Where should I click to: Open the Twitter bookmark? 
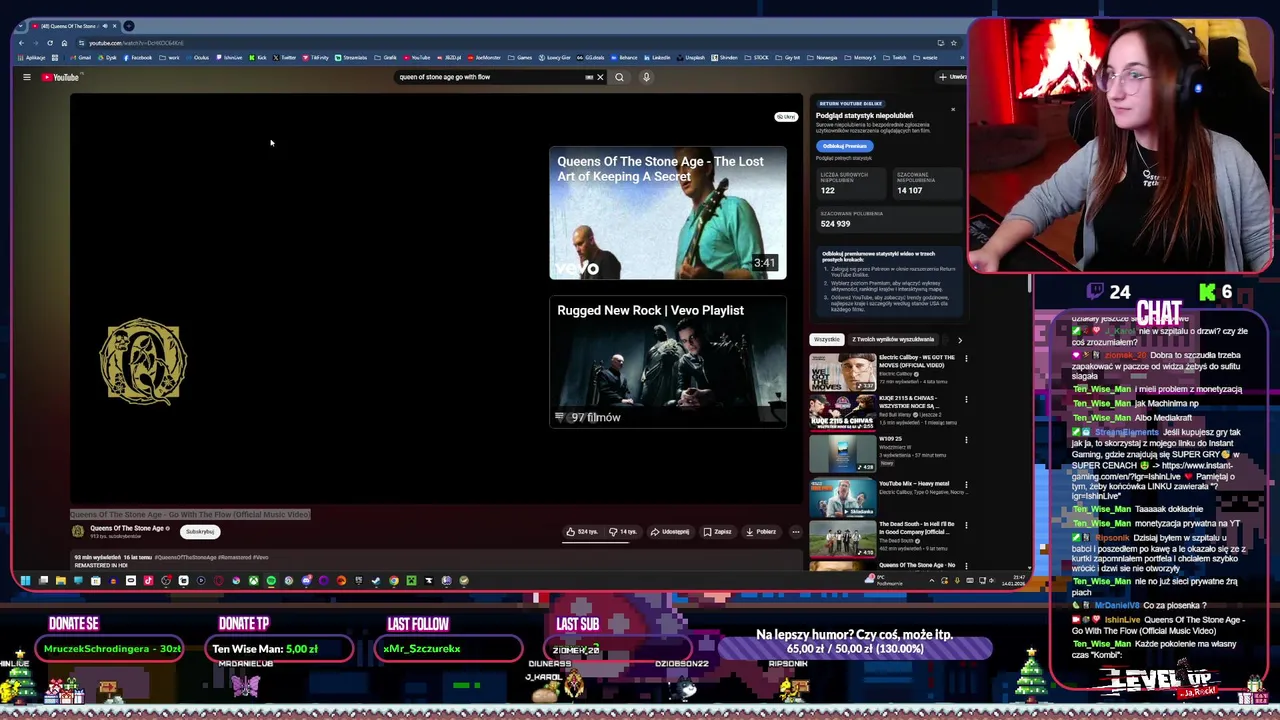pyautogui.click(x=285, y=58)
